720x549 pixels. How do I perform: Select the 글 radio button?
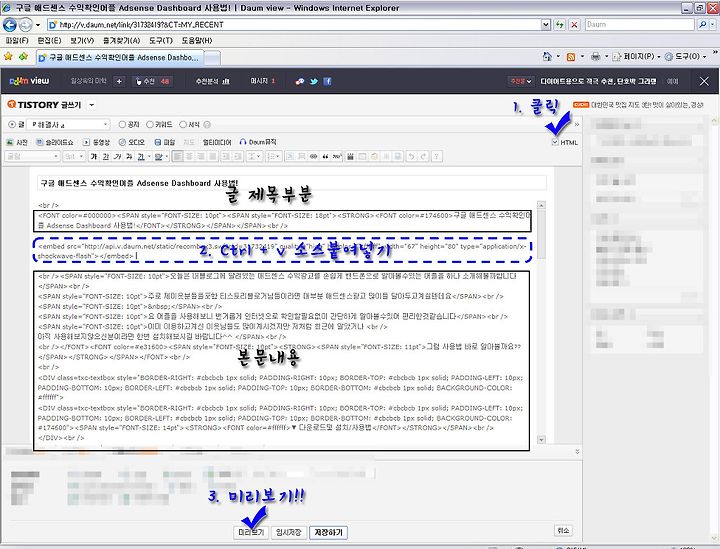point(11,124)
